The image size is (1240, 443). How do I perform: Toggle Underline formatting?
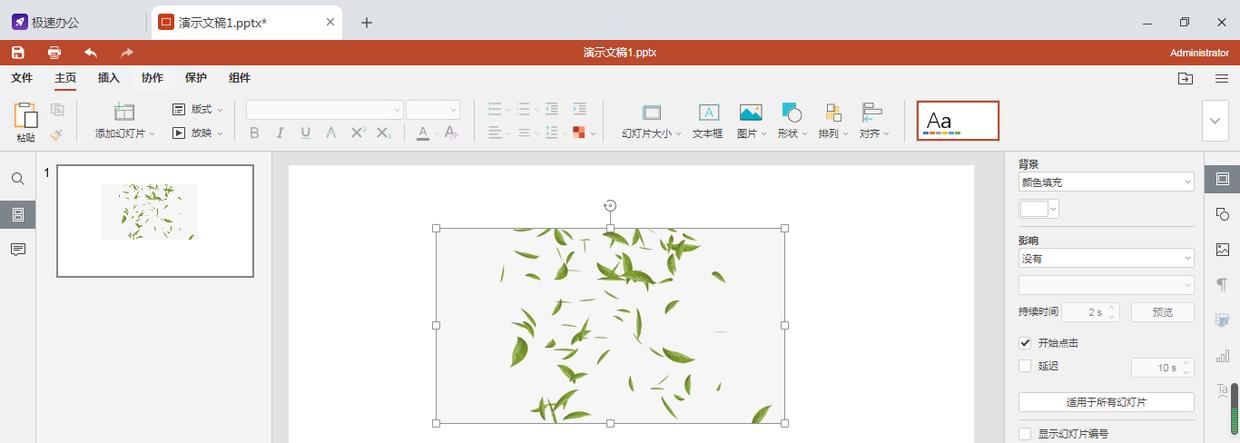tap(306, 133)
